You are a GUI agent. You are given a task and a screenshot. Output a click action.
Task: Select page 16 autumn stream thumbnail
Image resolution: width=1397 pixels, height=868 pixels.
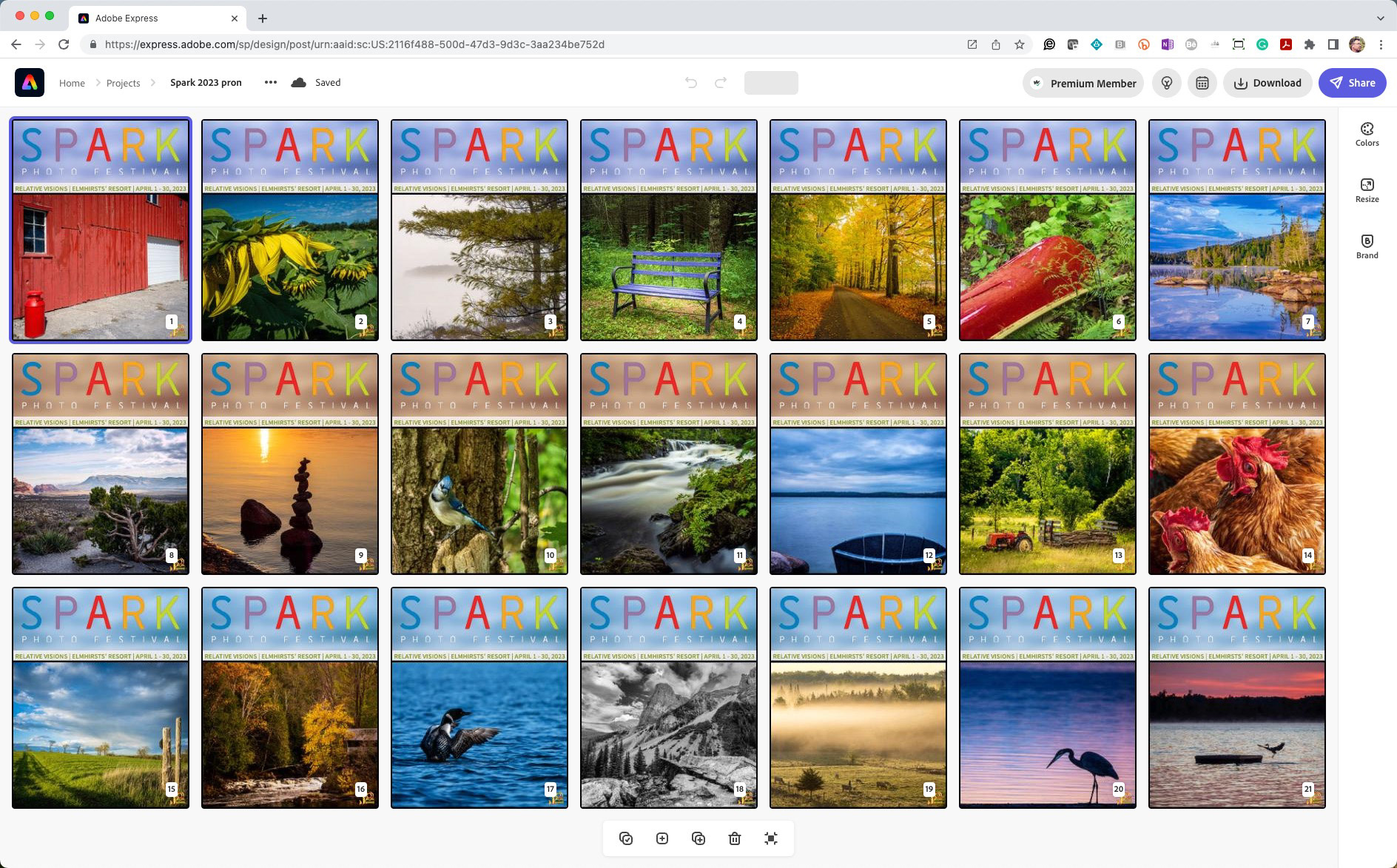click(x=290, y=698)
